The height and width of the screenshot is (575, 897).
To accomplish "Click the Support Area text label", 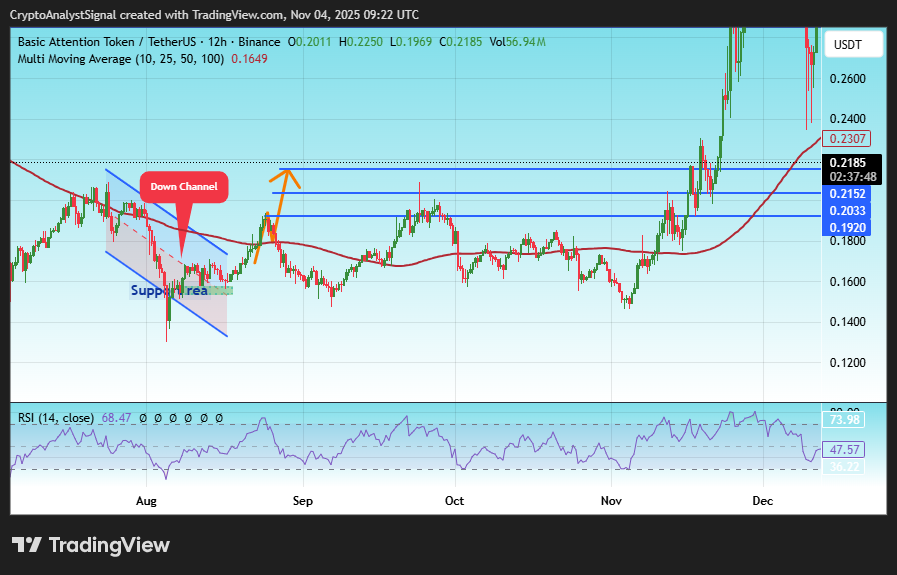I will coord(170,291).
